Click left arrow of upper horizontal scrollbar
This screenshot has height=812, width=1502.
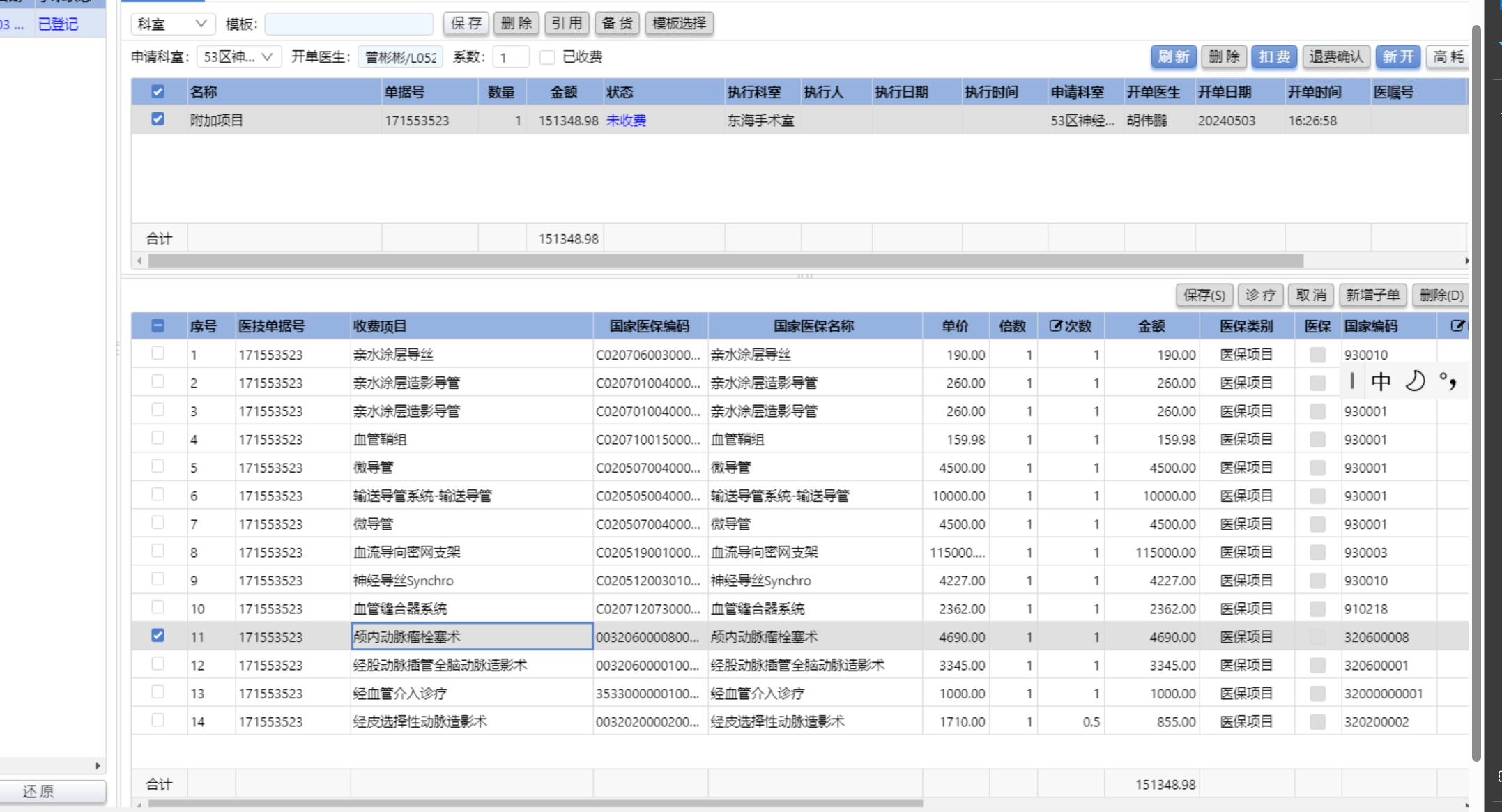click(139, 261)
